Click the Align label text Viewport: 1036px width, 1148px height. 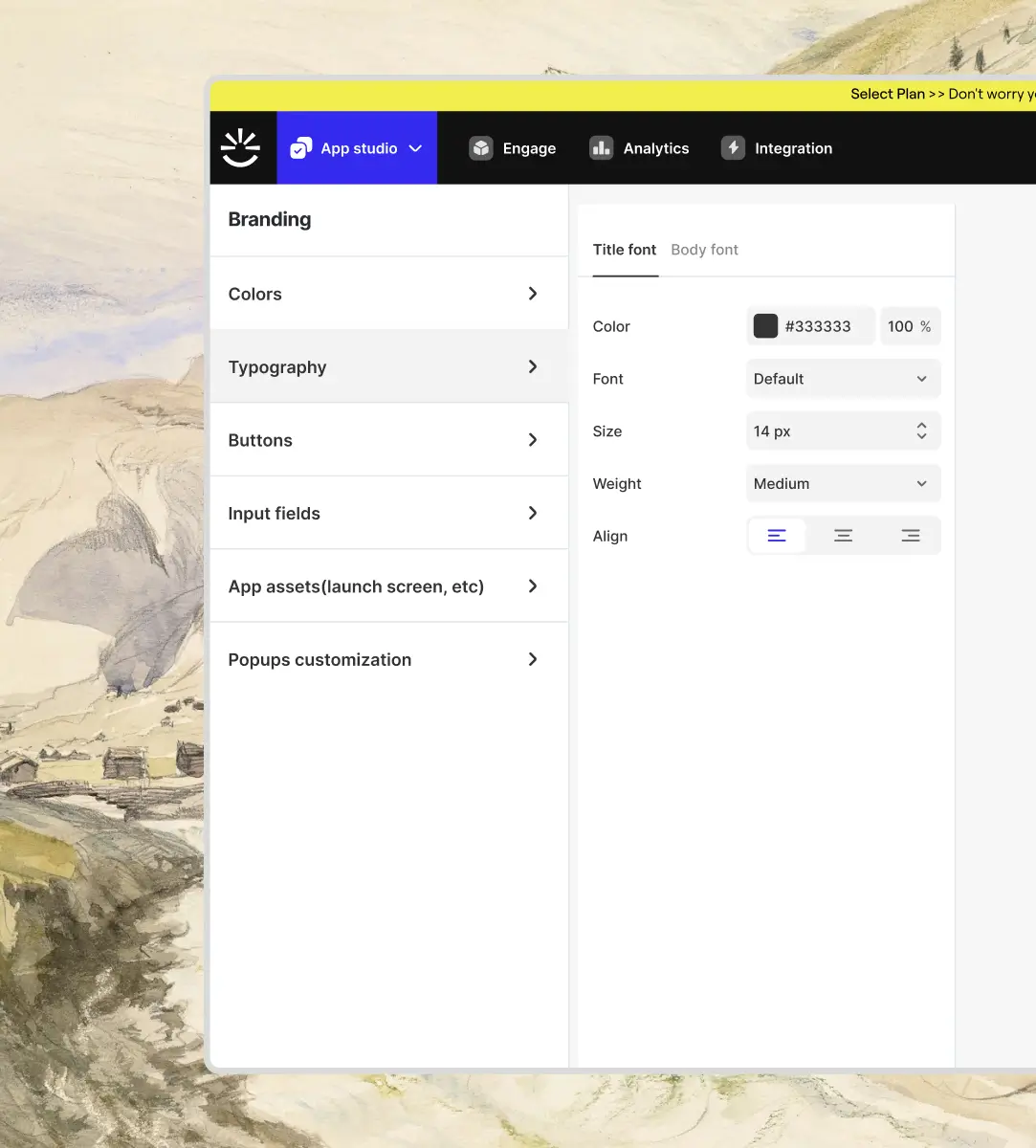[x=610, y=537]
